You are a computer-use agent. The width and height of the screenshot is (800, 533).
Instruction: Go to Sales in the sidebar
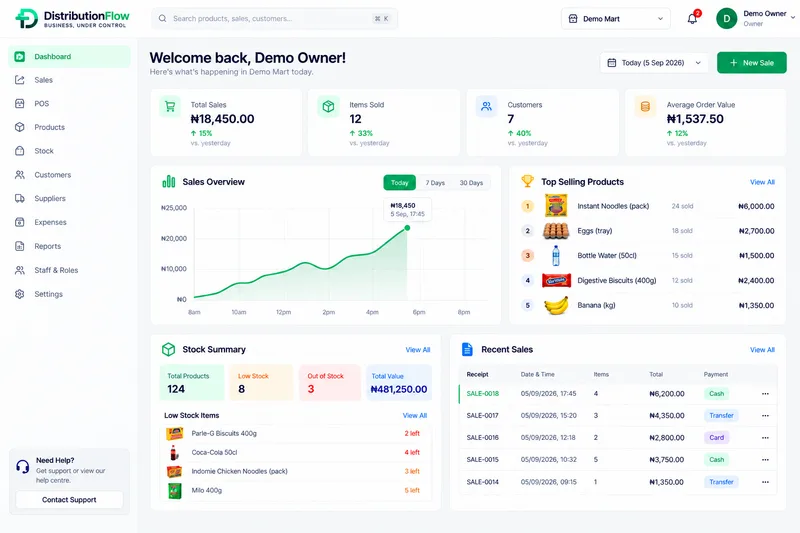[x=69, y=80]
